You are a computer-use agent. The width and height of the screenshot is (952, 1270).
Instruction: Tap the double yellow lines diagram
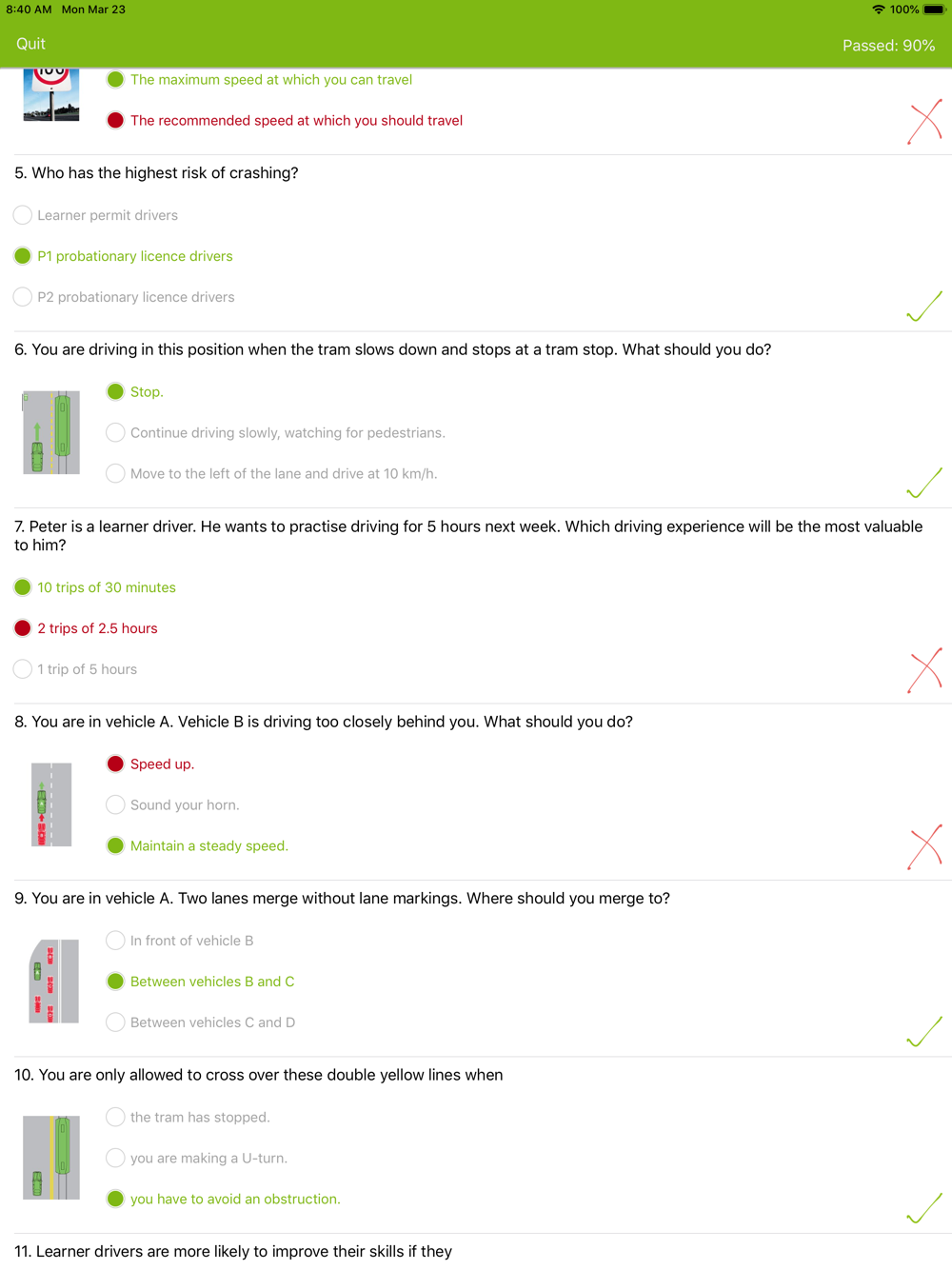point(51,1158)
